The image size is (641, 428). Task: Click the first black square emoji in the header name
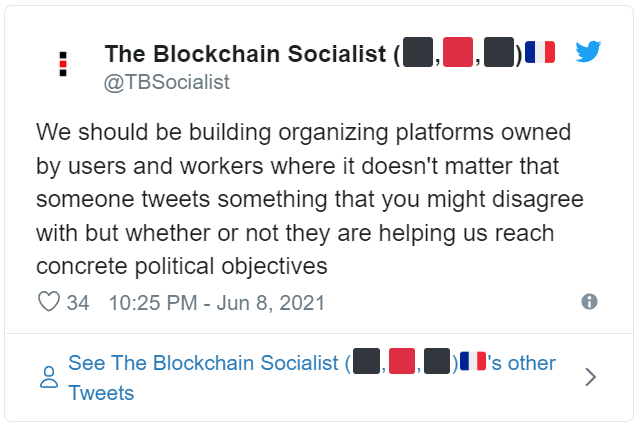point(418,52)
